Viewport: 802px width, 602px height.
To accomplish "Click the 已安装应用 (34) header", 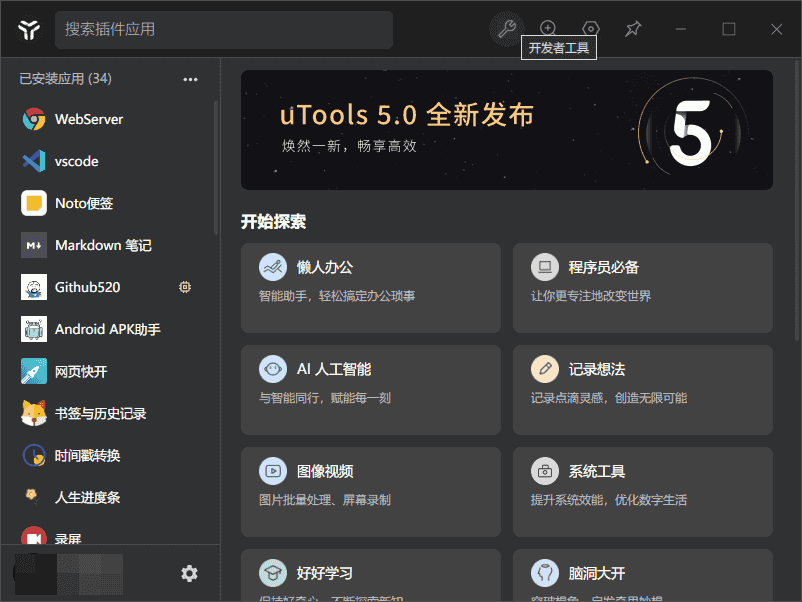I will (65, 79).
